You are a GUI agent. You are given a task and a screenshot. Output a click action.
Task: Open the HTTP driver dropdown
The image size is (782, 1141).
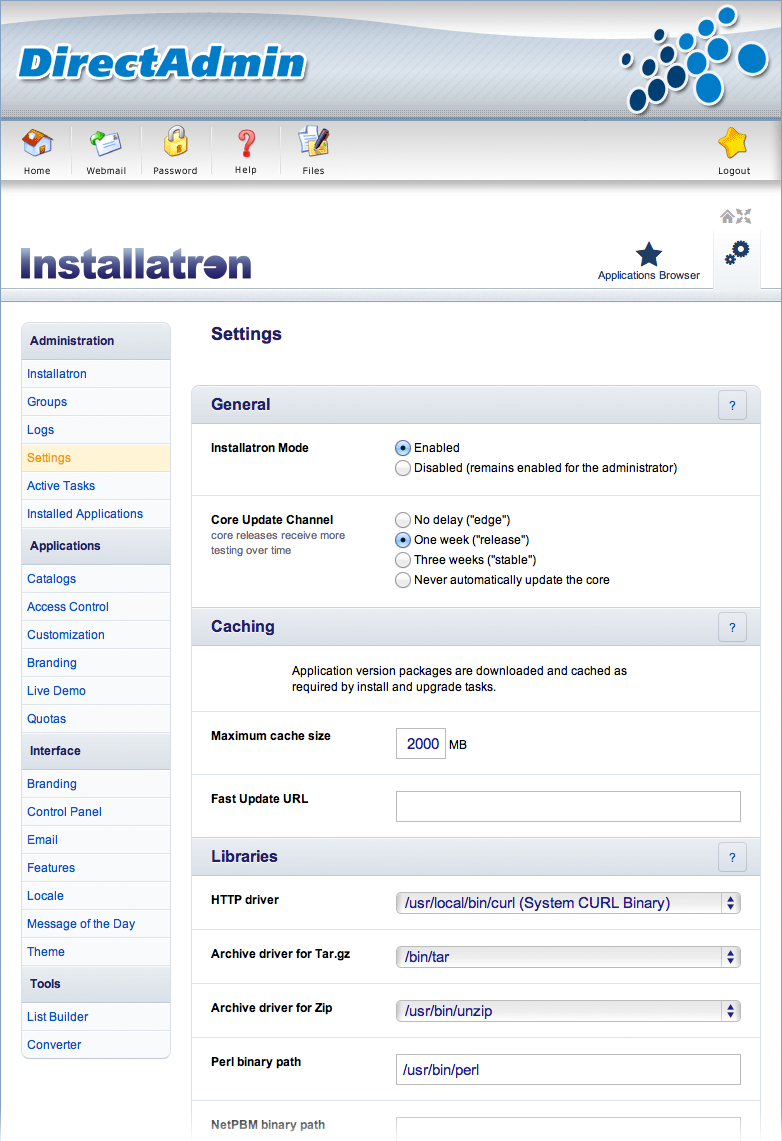(x=568, y=903)
